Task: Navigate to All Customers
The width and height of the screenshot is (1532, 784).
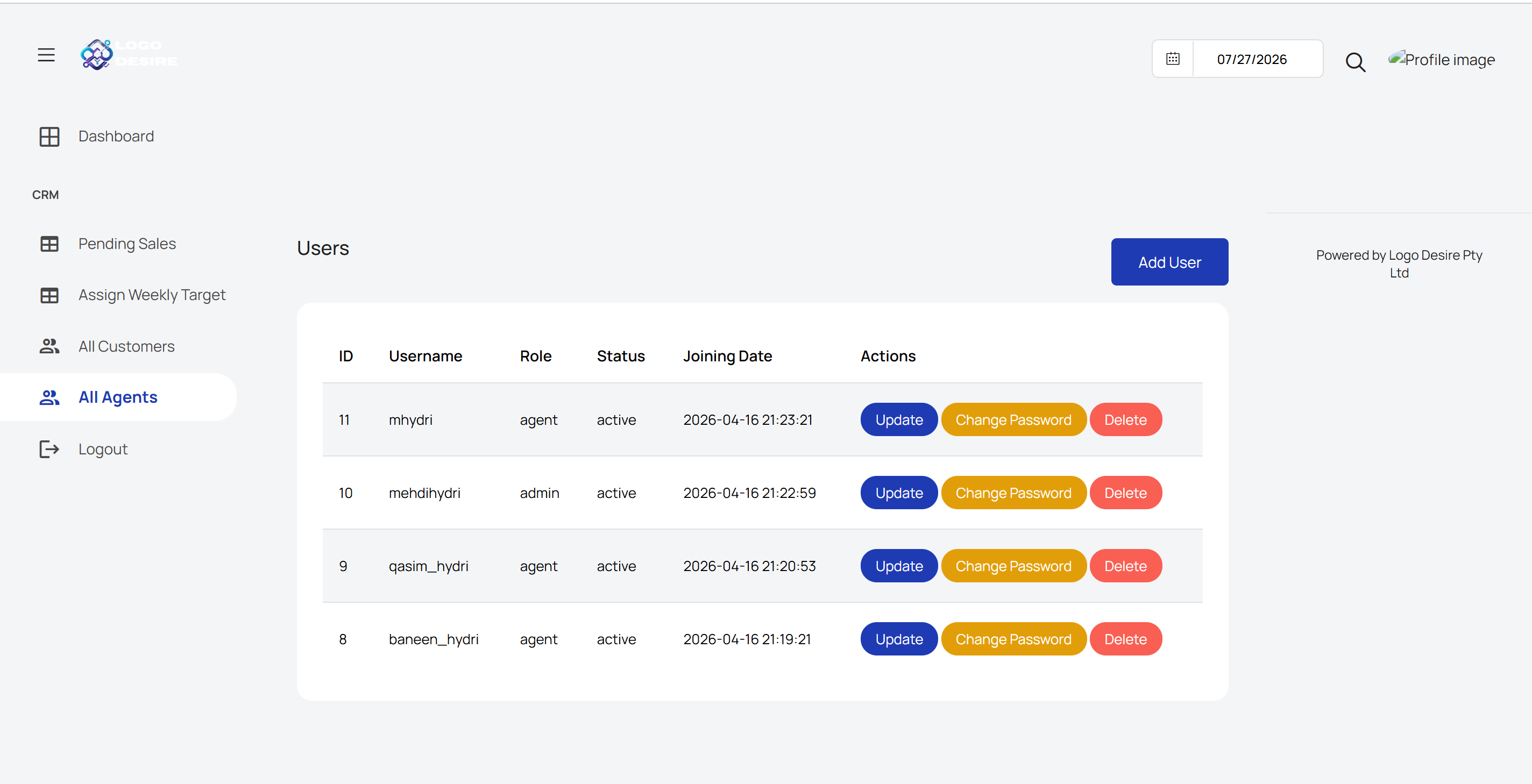Action: click(x=126, y=346)
